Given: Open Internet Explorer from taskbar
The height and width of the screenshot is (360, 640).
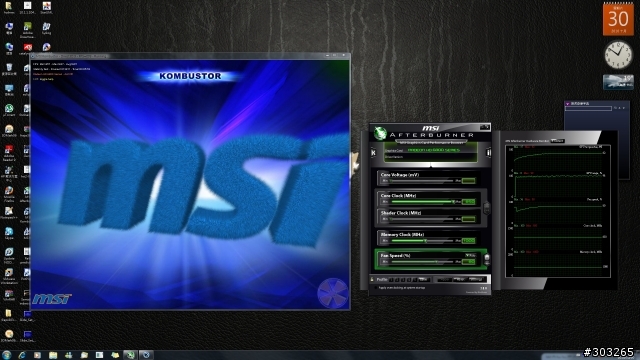Looking at the screenshot, I should point(22,355).
